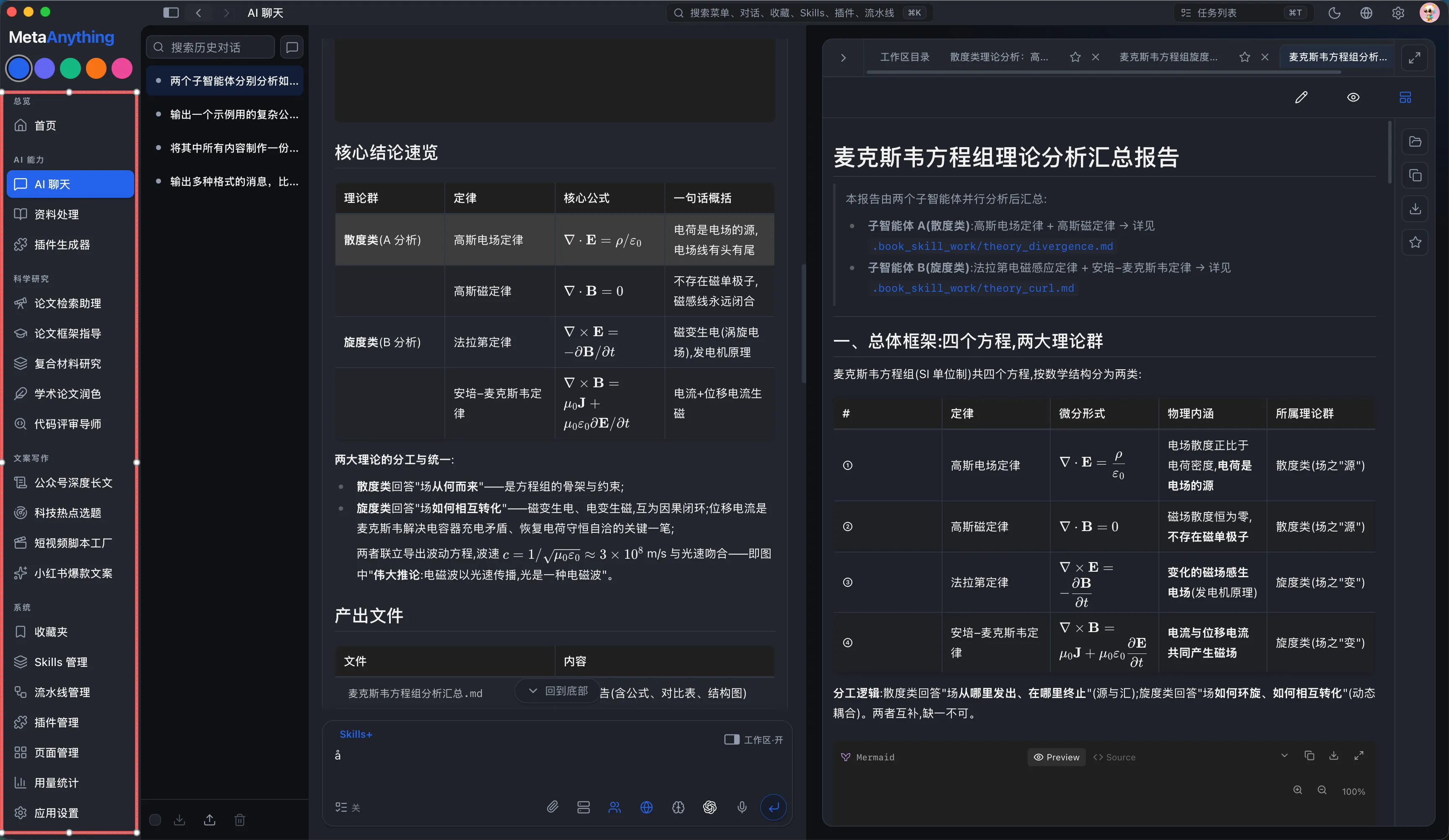Switch to the 工作区目录 tab
The width and height of the screenshot is (1449, 840).
(904, 57)
